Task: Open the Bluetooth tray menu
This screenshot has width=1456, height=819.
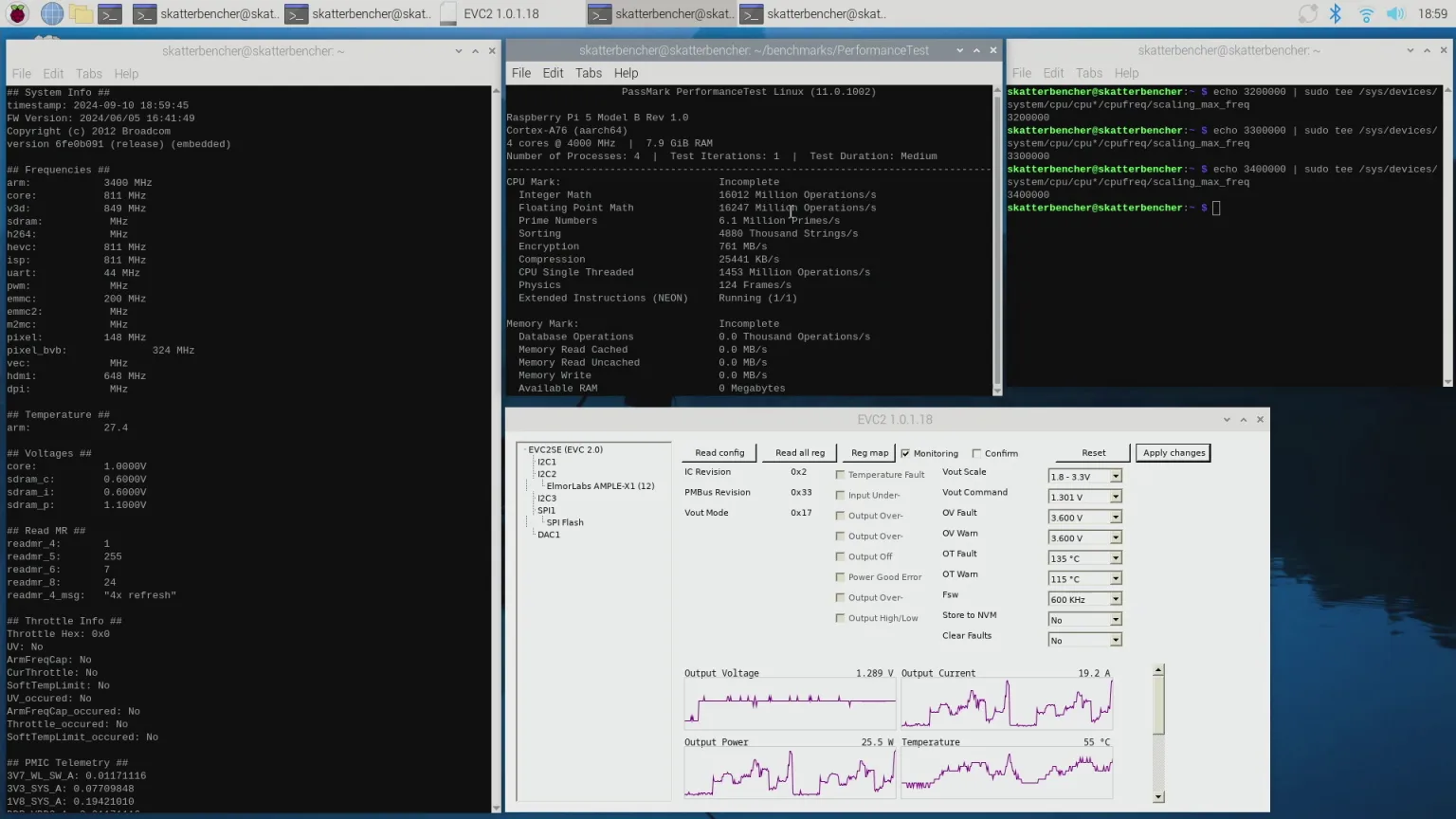Action: click(x=1336, y=13)
